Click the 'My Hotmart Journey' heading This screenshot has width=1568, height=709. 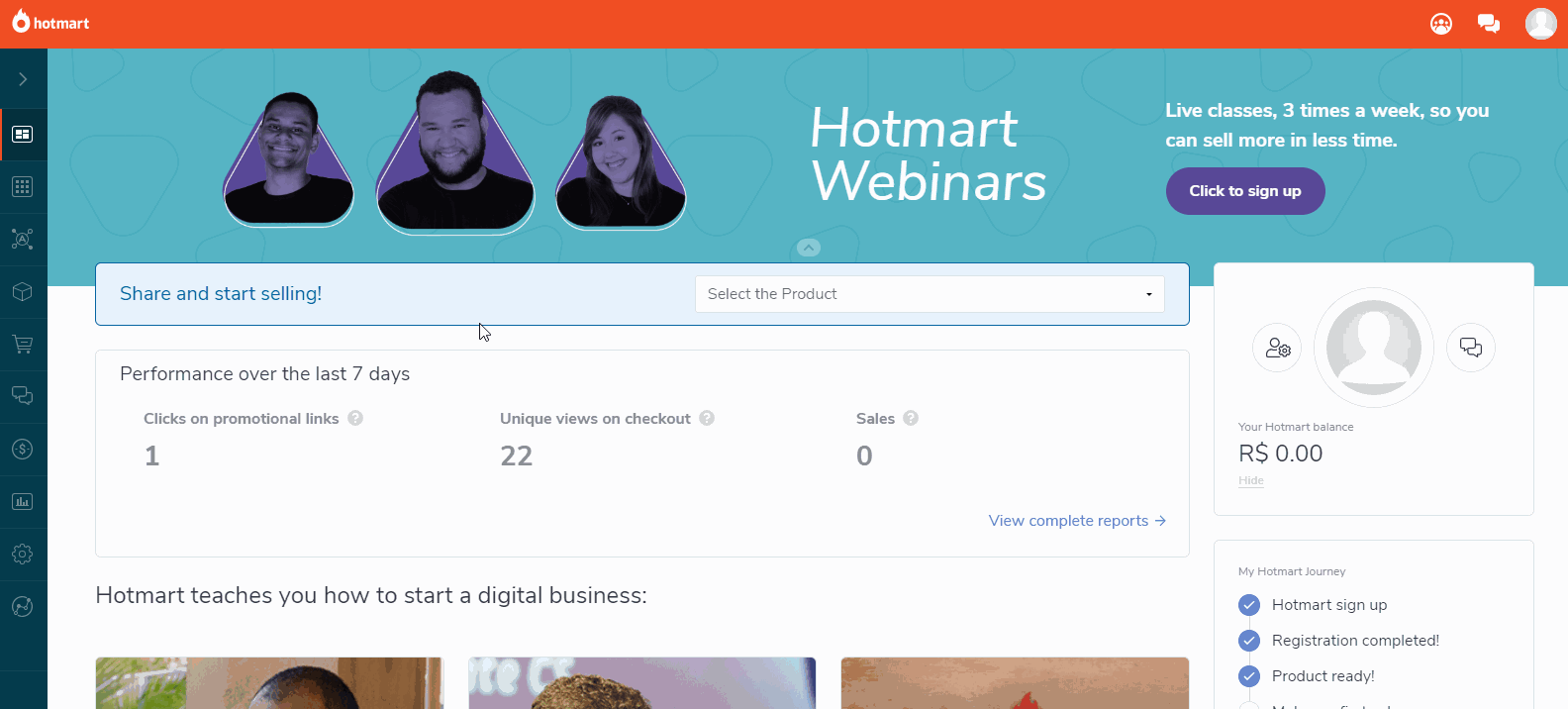[x=1292, y=571]
